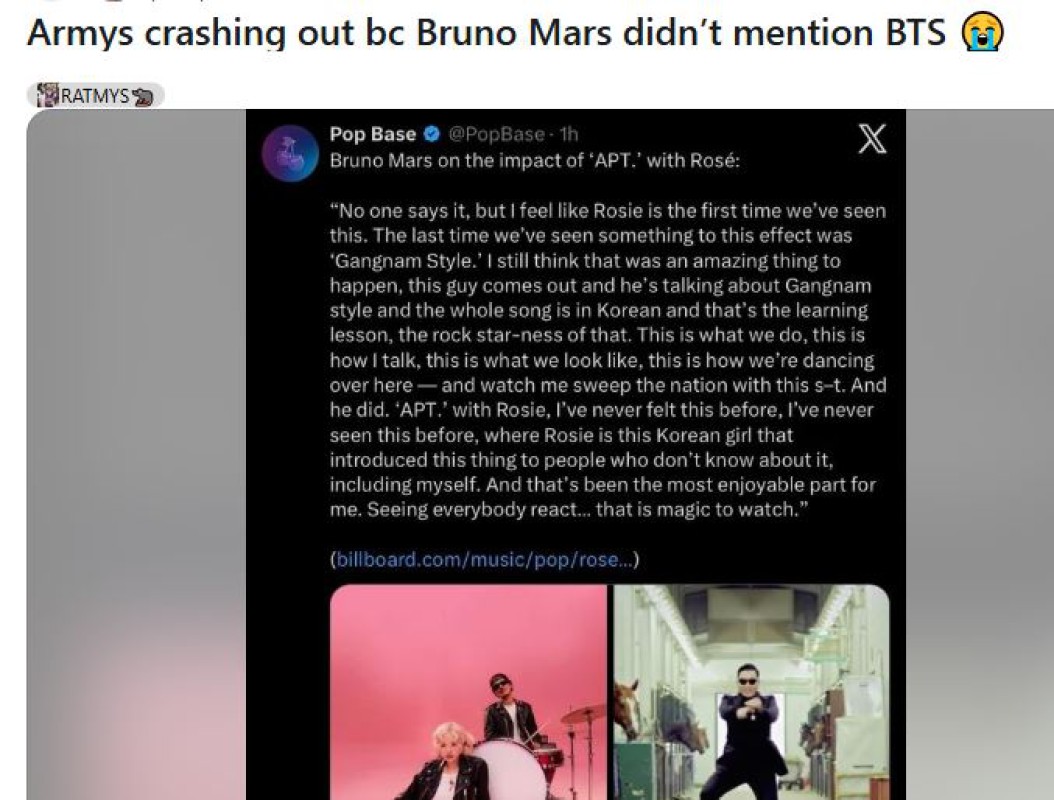Viewport: 1054px width, 800px height.
Task: Click the blurred gray area right of tweet
Action: 978,450
